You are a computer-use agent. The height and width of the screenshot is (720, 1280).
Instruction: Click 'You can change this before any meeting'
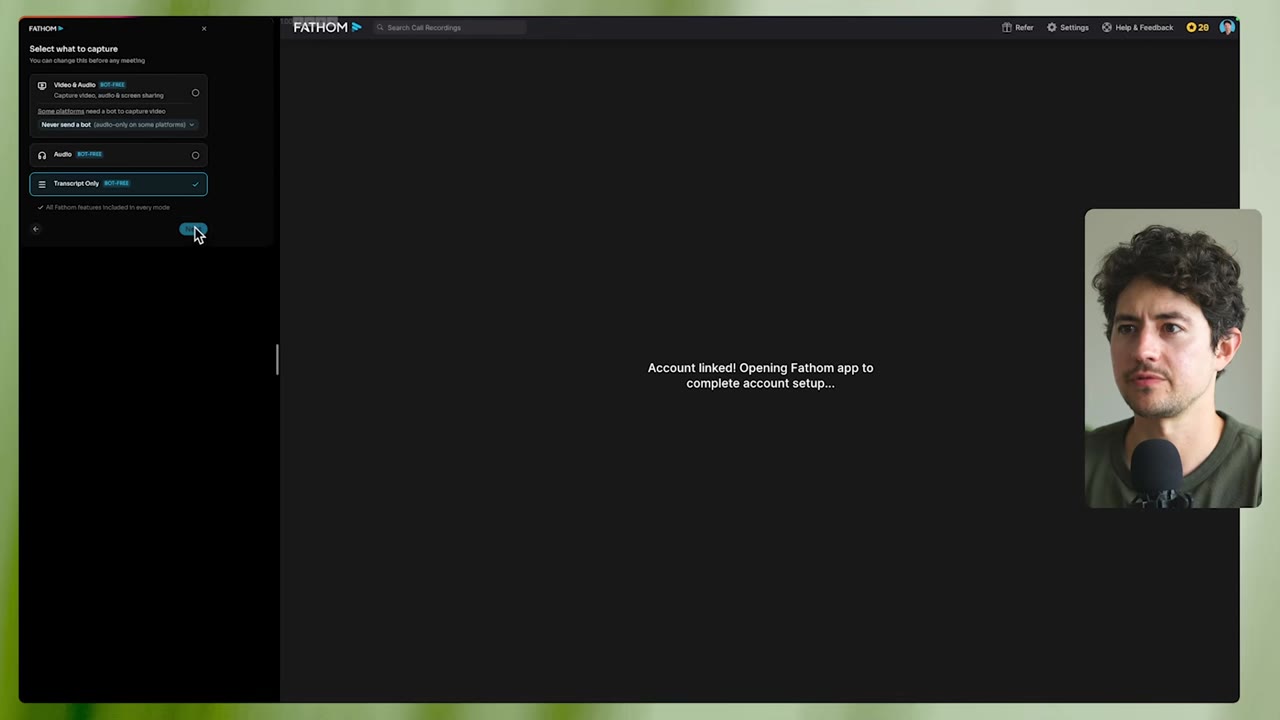[87, 60]
